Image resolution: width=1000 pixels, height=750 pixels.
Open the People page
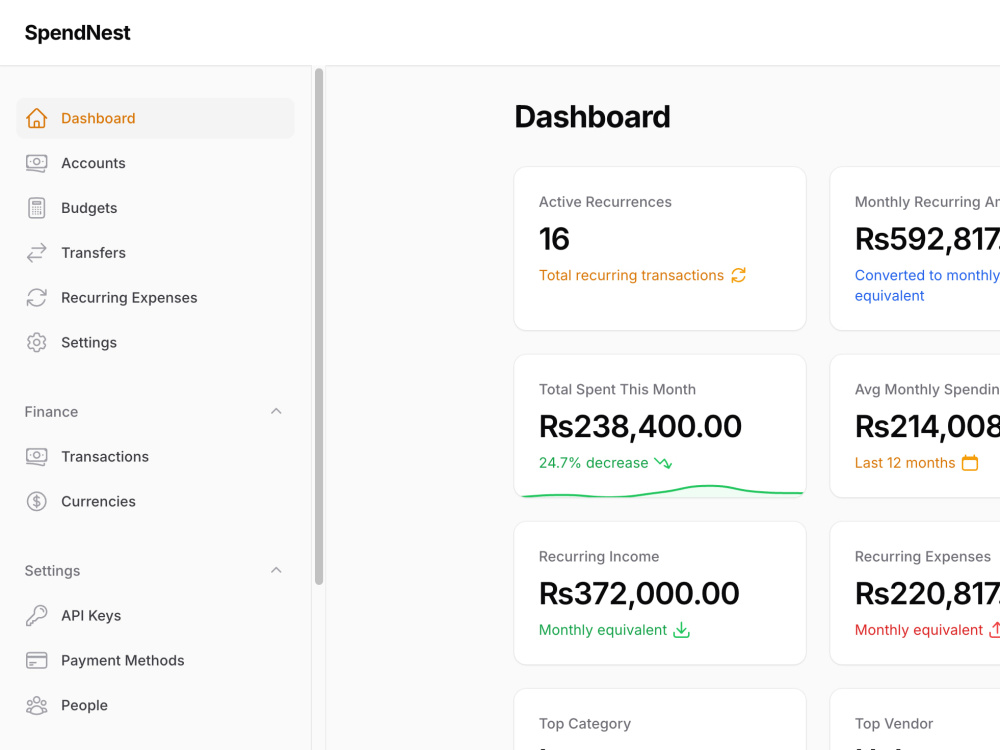point(155,705)
